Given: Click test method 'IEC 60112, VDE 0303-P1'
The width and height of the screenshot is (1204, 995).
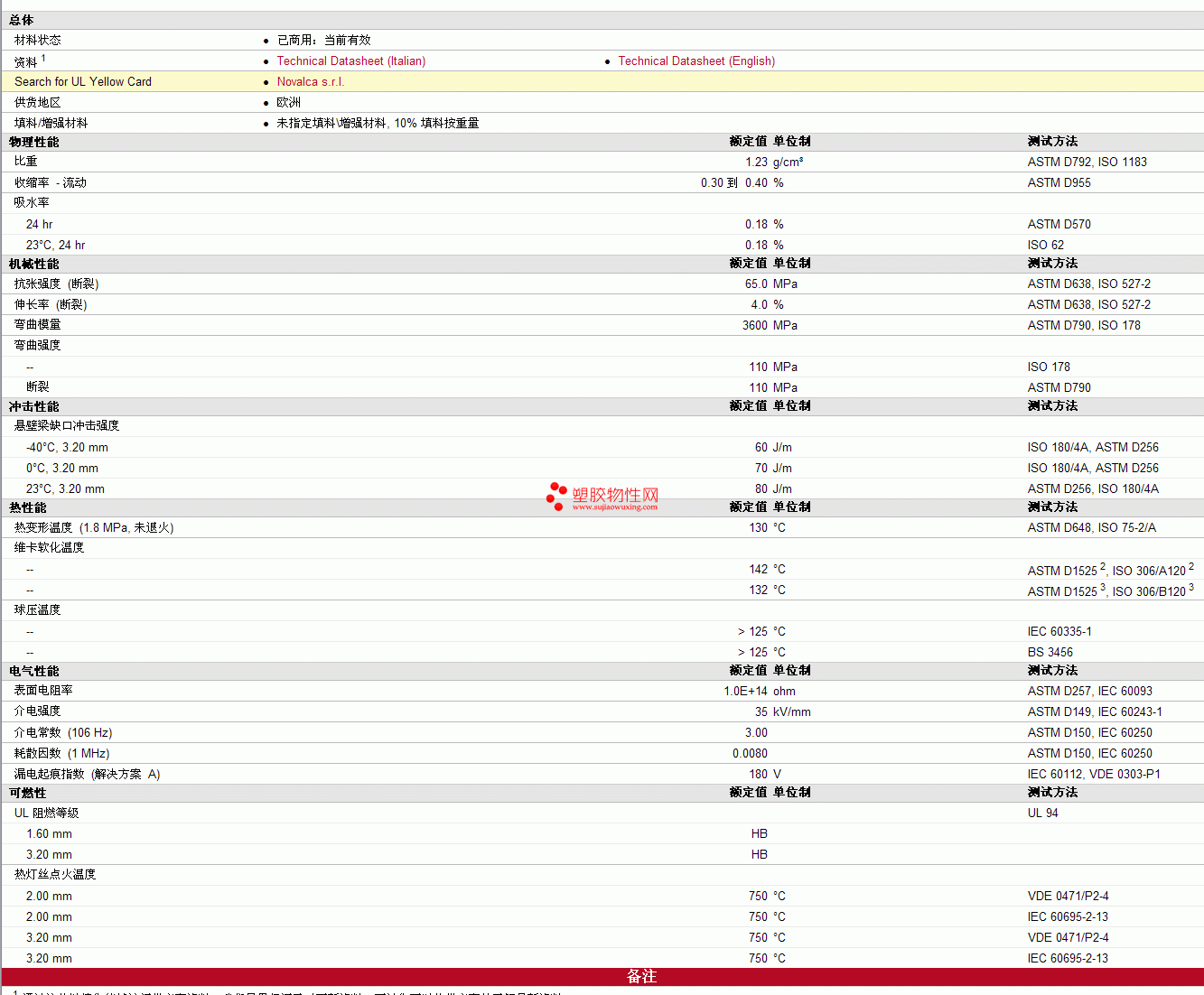Looking at the screenshot, I should tap(1094, 775).
